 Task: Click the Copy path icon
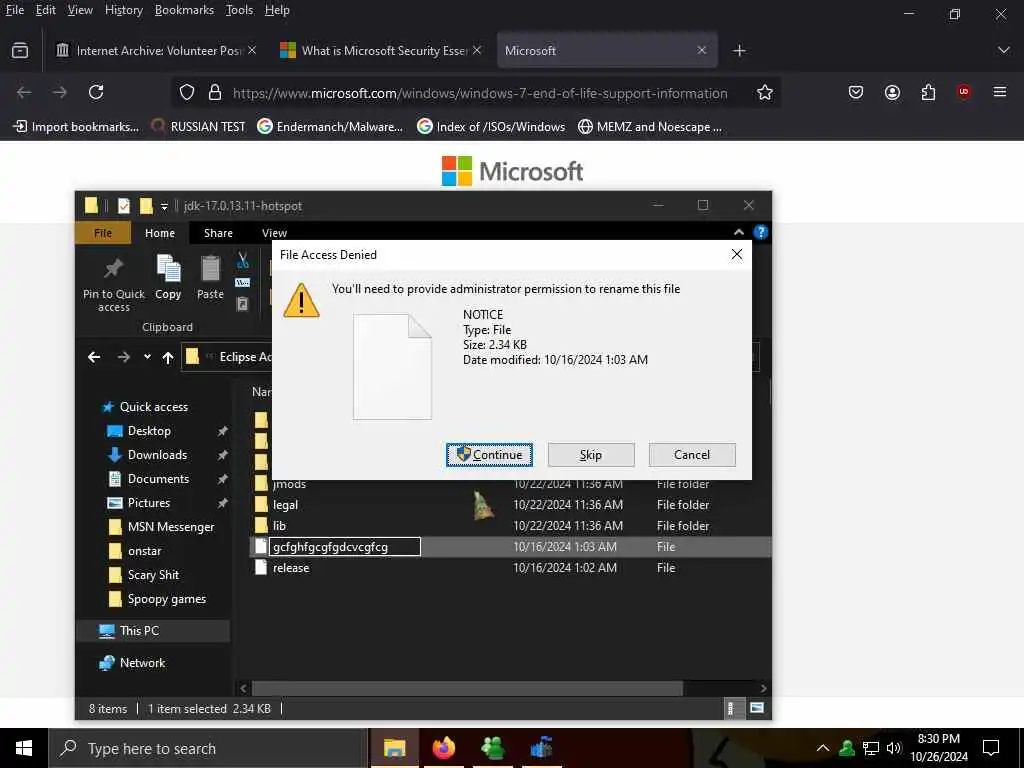tap(242, 282)
